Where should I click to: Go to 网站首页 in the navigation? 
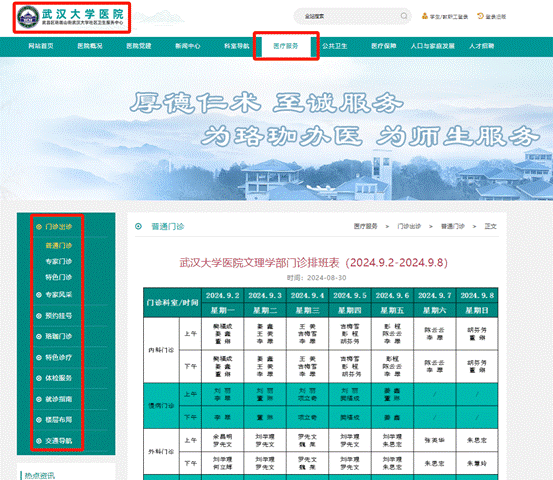click(41, 46)
